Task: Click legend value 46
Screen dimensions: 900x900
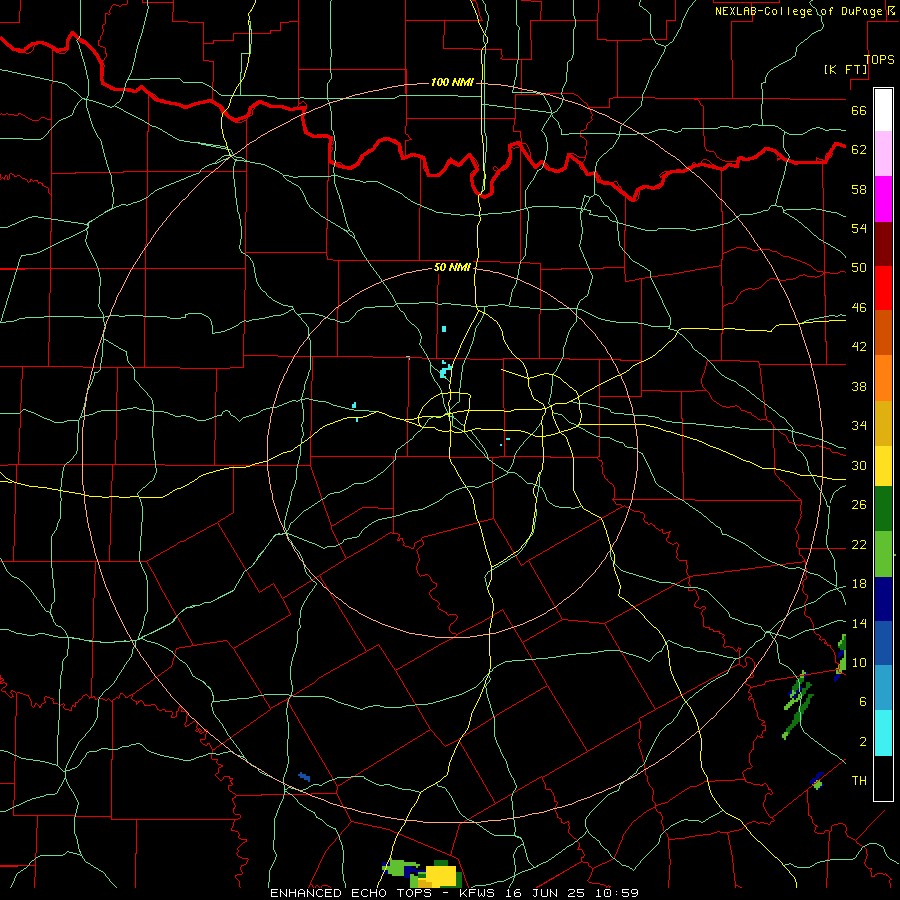Action: pos(859,308)
